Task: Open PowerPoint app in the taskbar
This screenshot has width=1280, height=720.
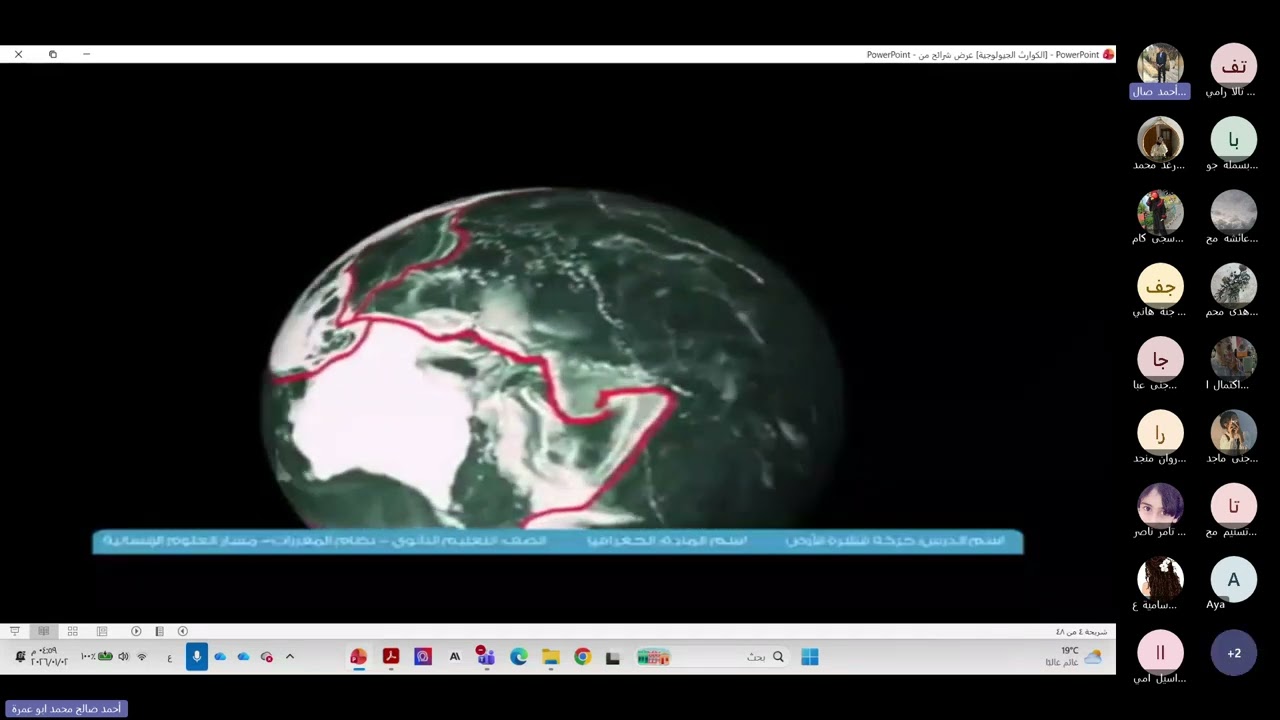Action: point(358,657)
